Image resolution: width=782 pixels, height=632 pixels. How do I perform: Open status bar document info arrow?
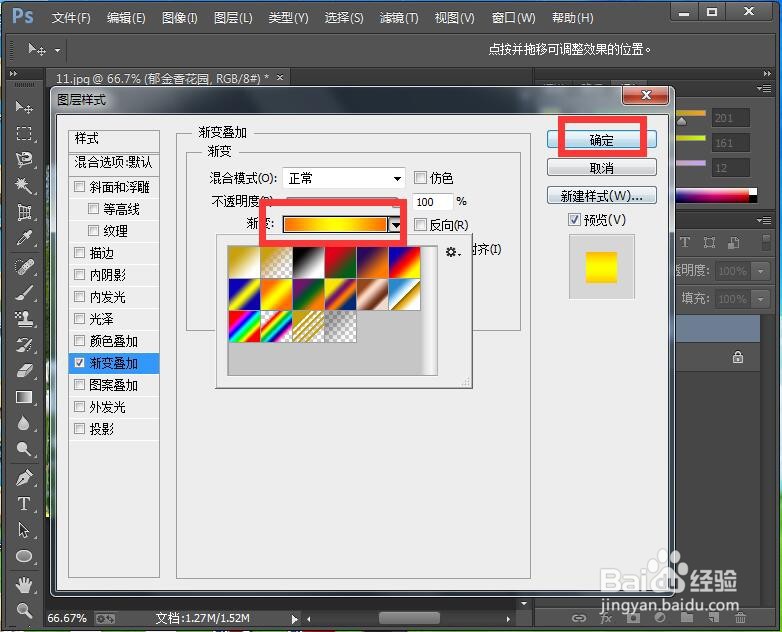click(295, 619)
